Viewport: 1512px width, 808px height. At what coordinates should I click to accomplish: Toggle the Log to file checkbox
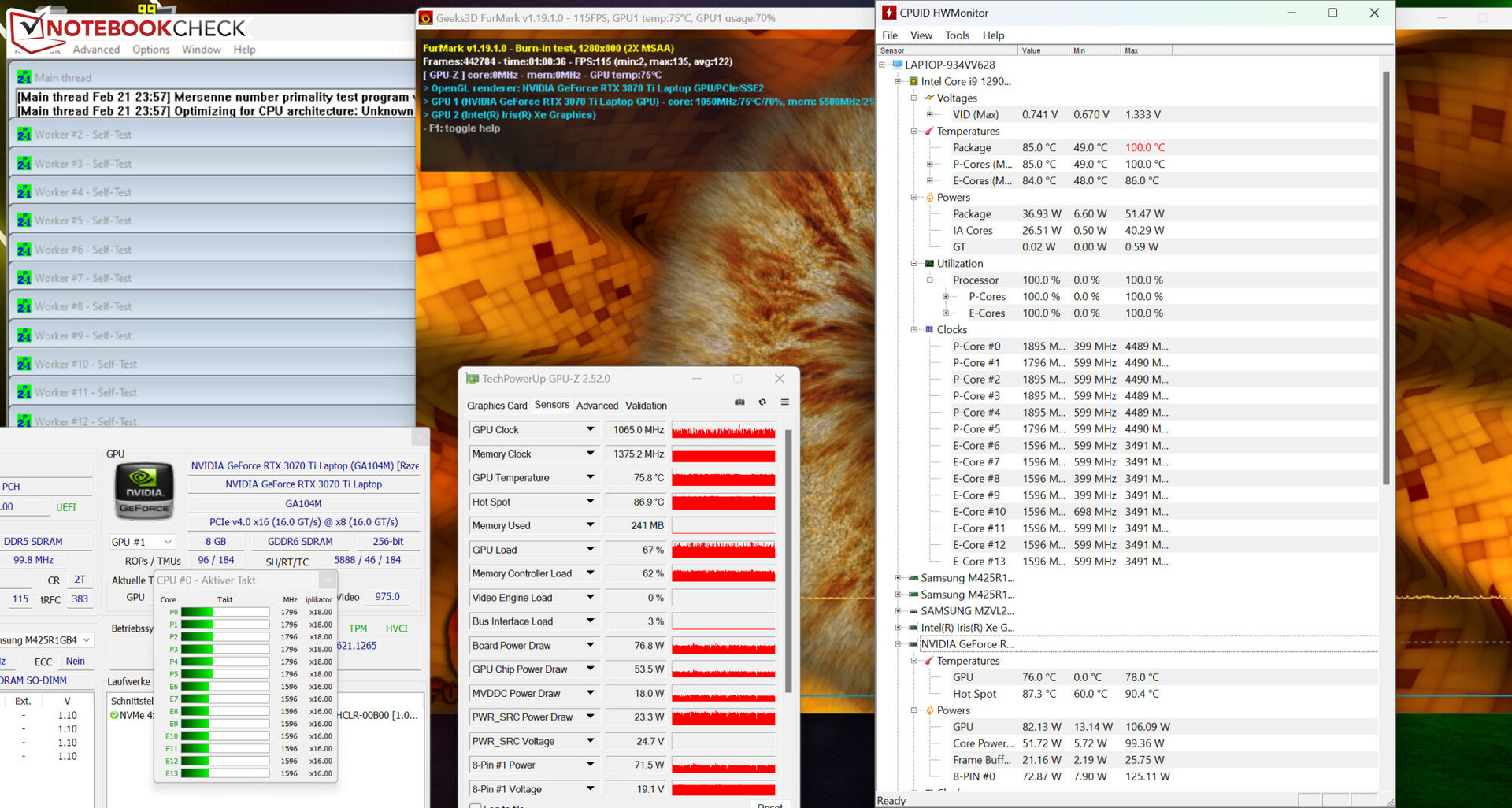click(476, 805)
